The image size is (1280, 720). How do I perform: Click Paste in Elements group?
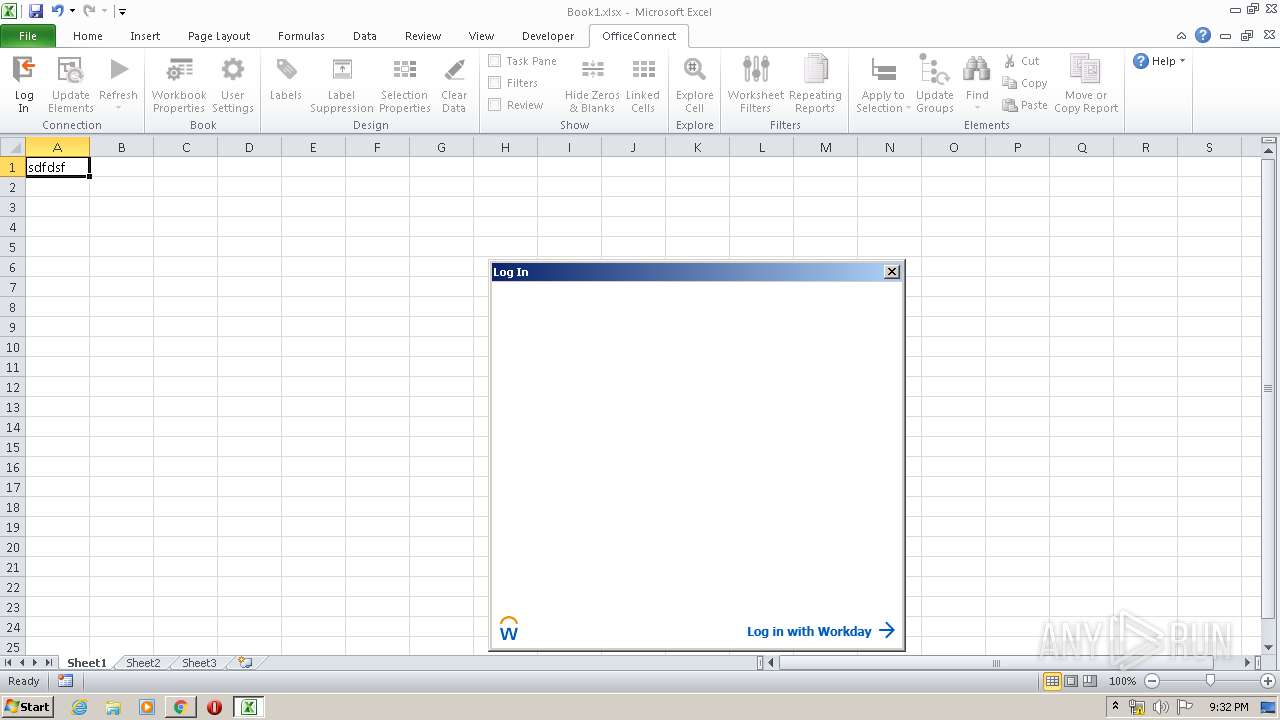coord(1025,105)
